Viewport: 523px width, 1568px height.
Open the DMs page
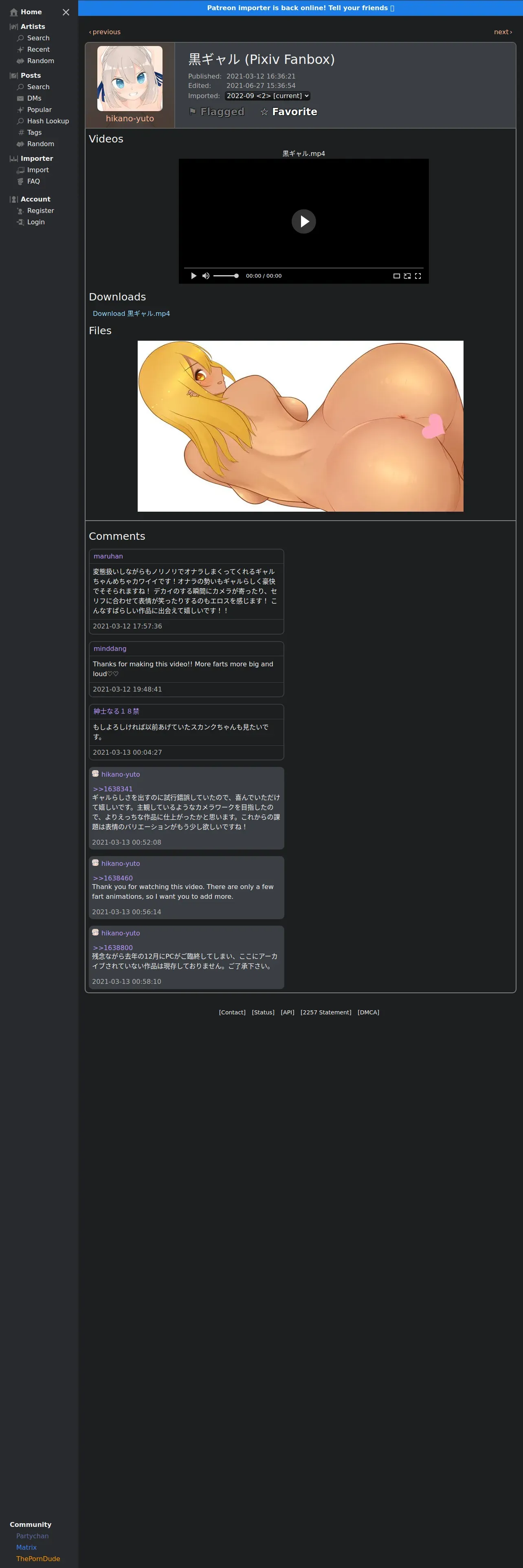point(29,99)
